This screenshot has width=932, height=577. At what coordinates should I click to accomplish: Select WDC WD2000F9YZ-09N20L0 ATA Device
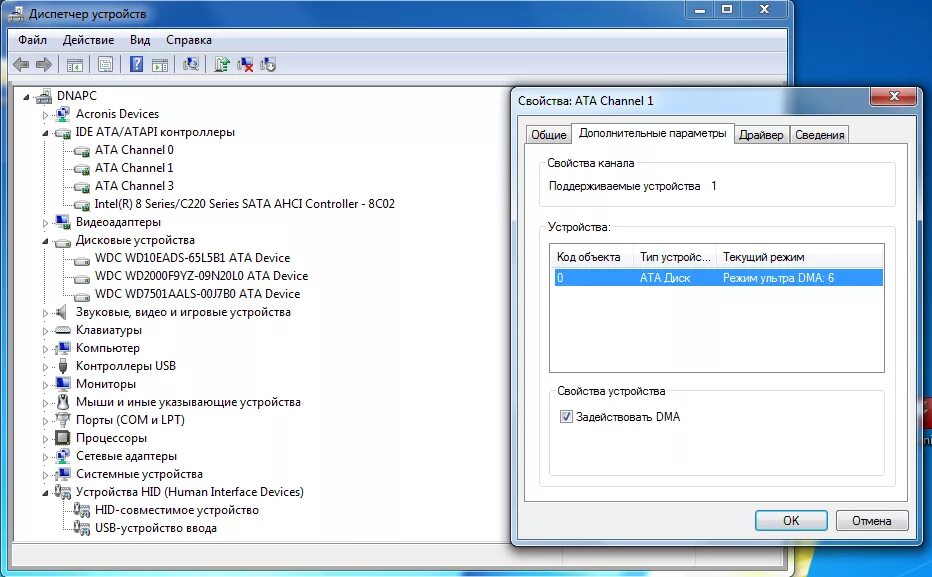tap(201, 276)
